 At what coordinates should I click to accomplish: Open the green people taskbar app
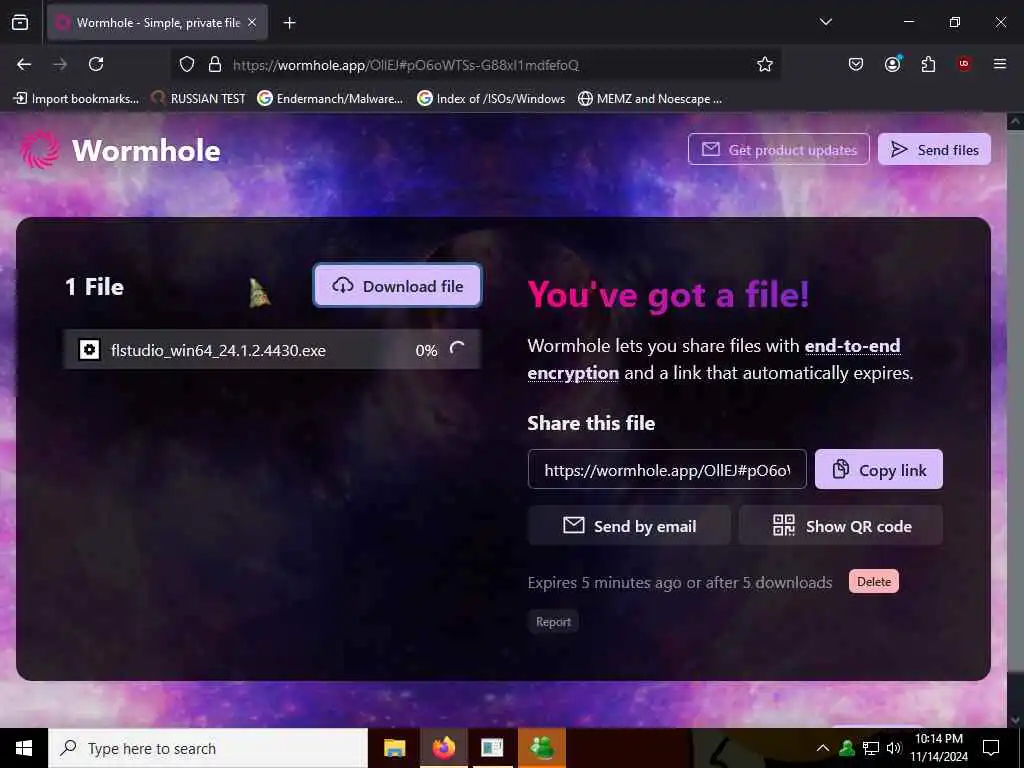541,748
